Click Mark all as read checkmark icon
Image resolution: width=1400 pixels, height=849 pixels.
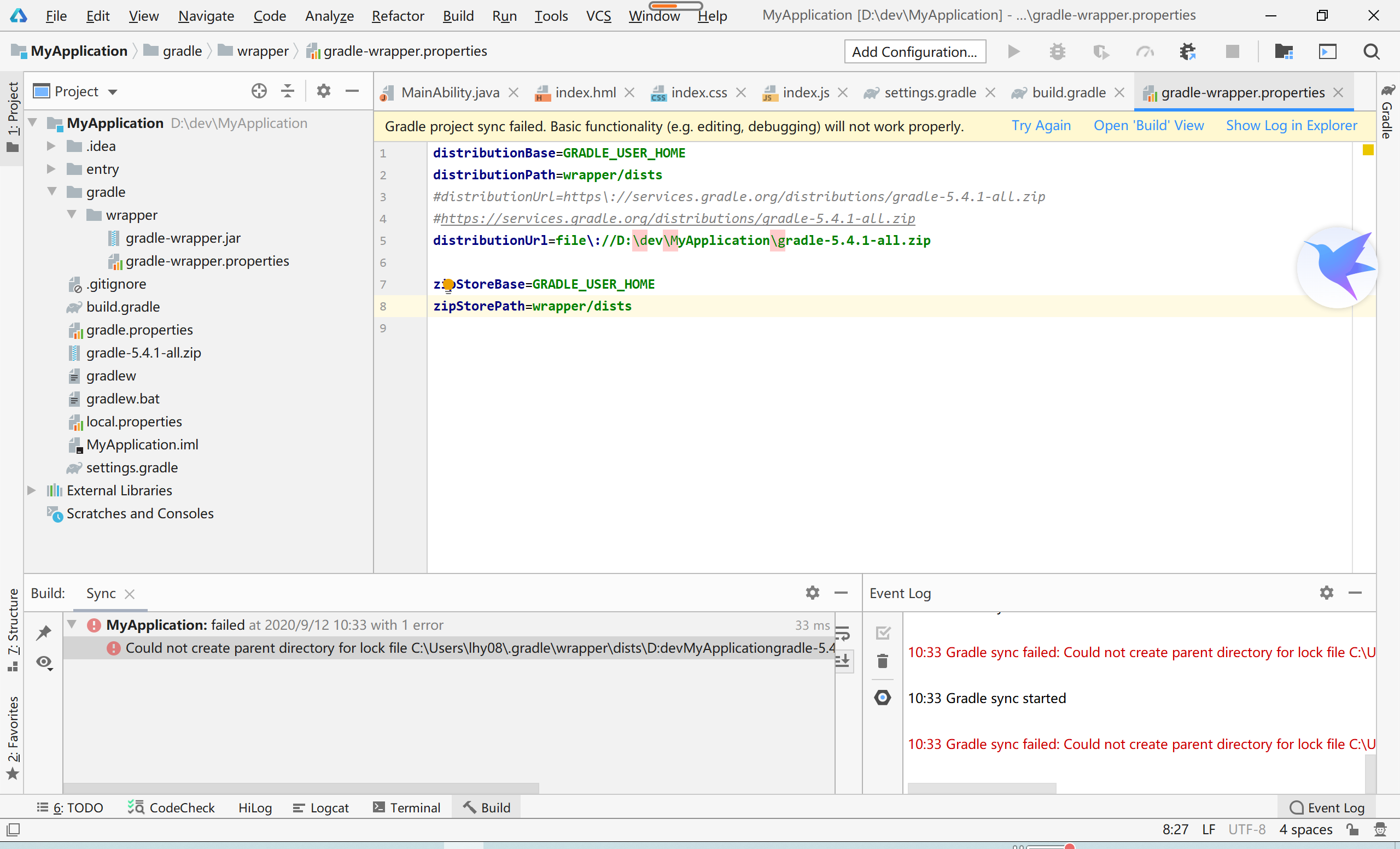point(883,632)
